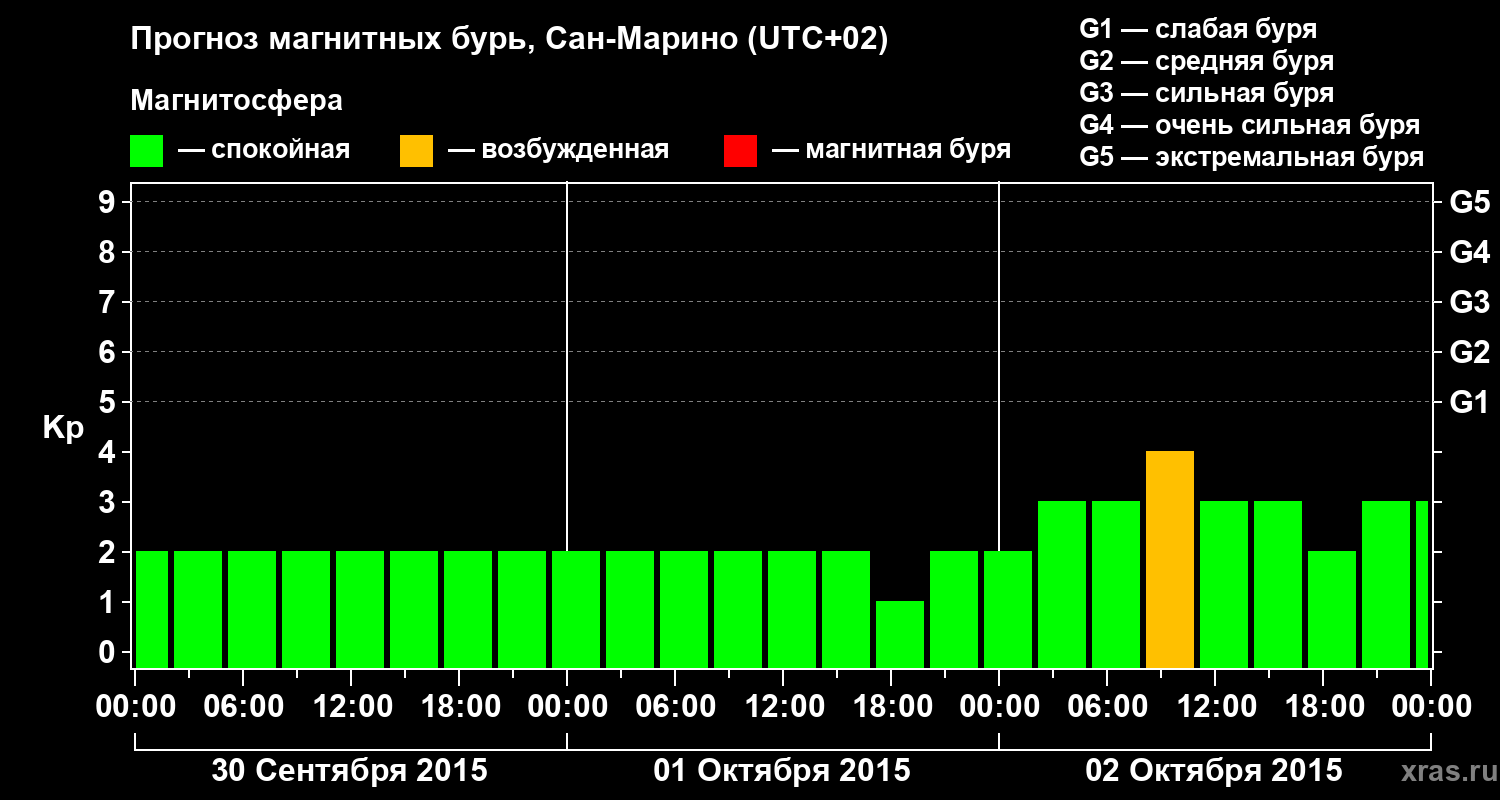The image size is (1500, 800).
Task: Click the green 'спокойная' legend swatch
Action: click(x=146, y=151)
